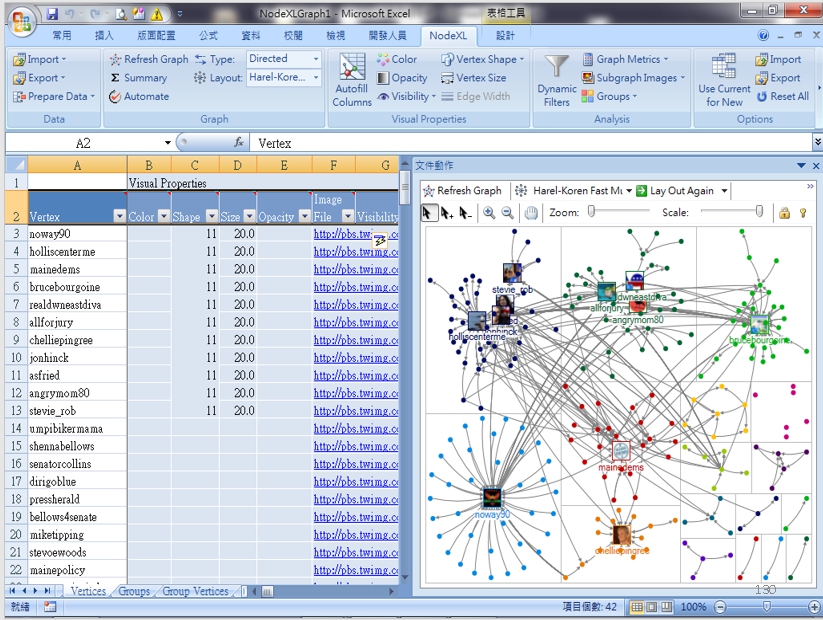Open the 設計 ribbon tab

[505, 36]
